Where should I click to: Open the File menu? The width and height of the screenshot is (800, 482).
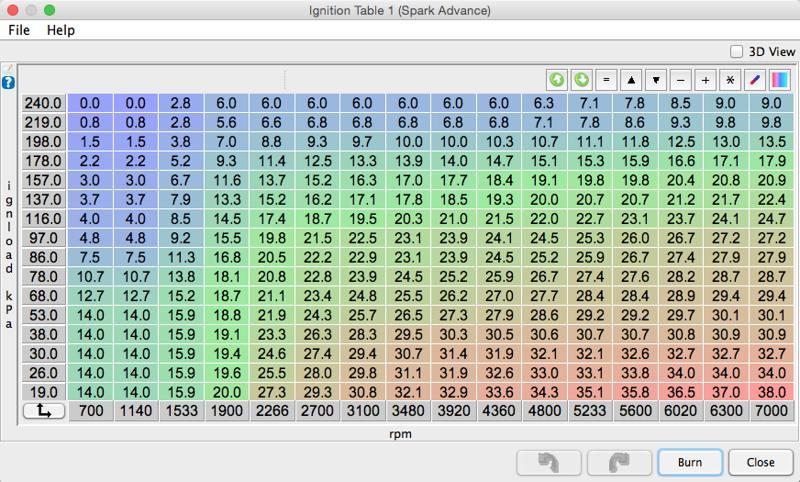coord(19,30)
